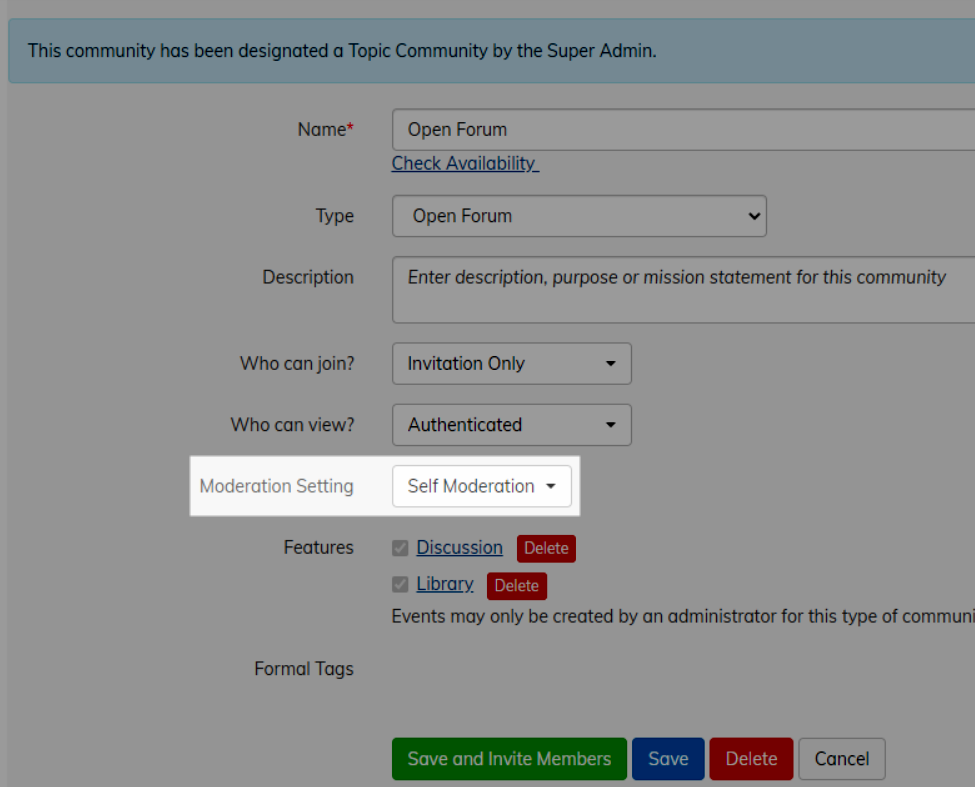Click the Check Availability link
The image size is (975, 787).
click(464, 163)
